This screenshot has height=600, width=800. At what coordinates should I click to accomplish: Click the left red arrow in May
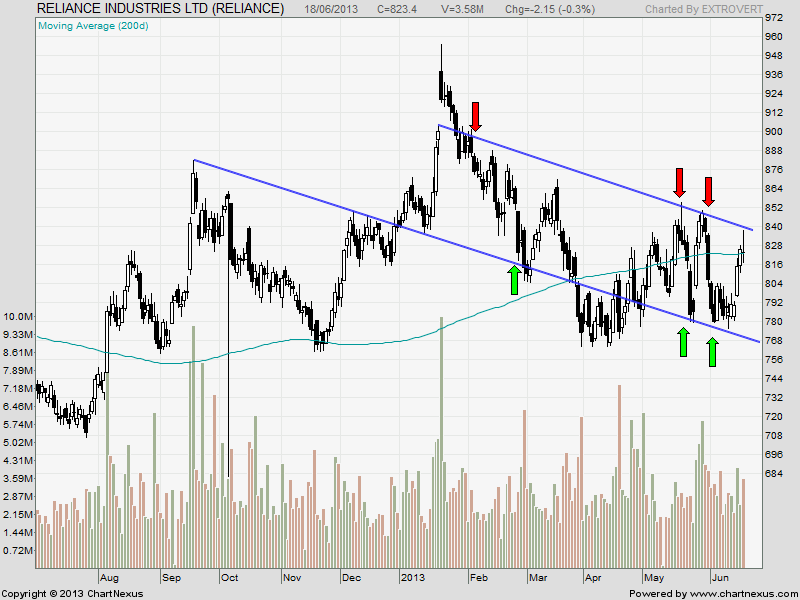point(680,182)
